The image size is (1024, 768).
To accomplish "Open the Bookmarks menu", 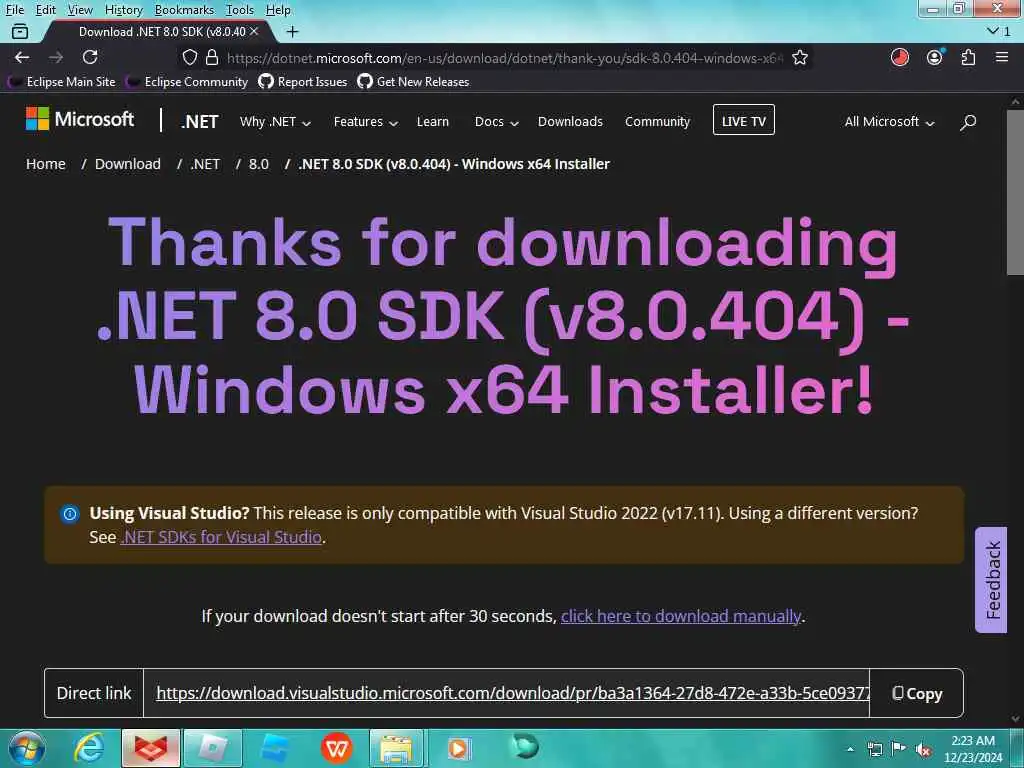I will tap(184, 10).
